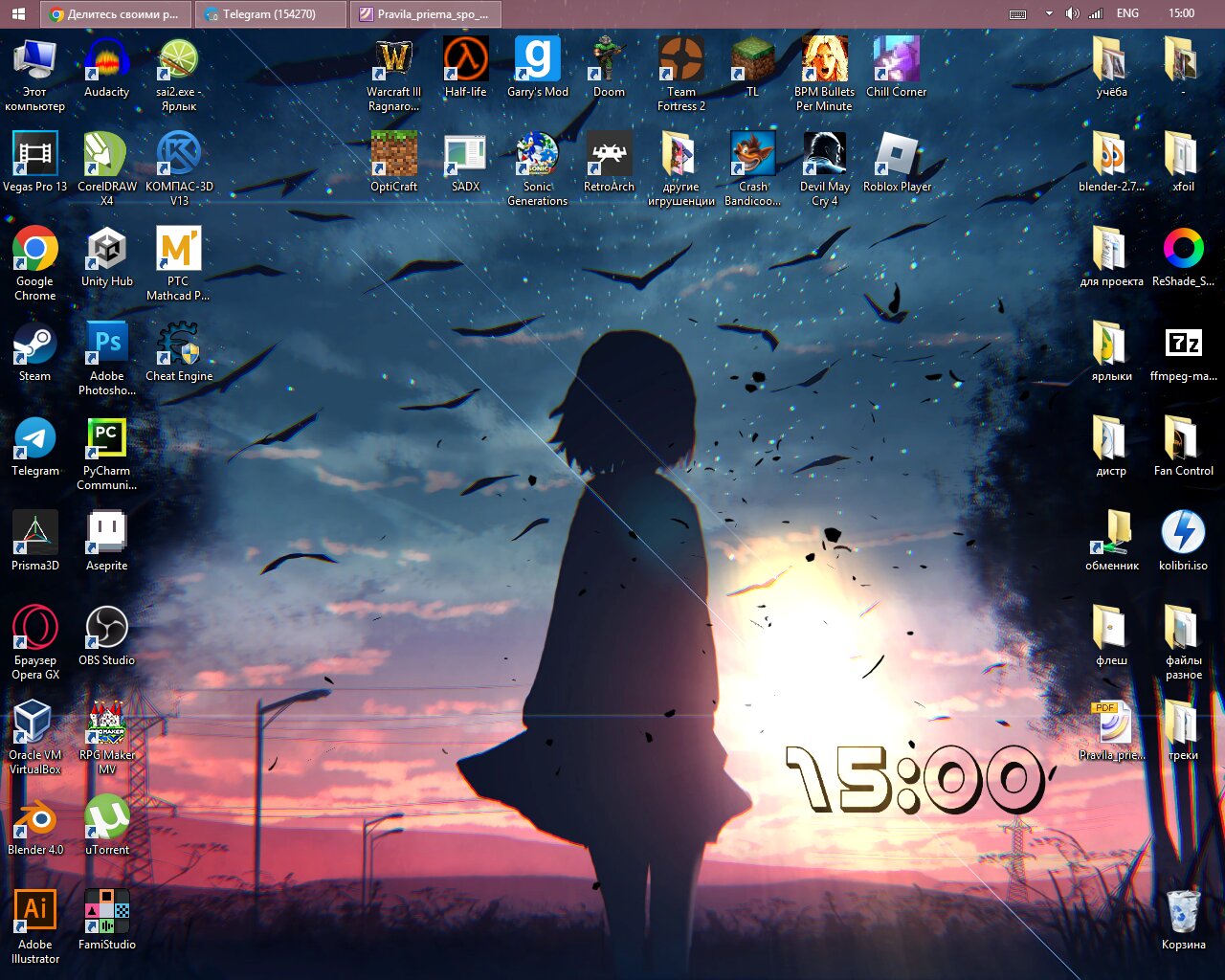Screen dimensions: 1225x980
Task: Select Warcraft III Ragnarok icon
Action: point(393,75)
